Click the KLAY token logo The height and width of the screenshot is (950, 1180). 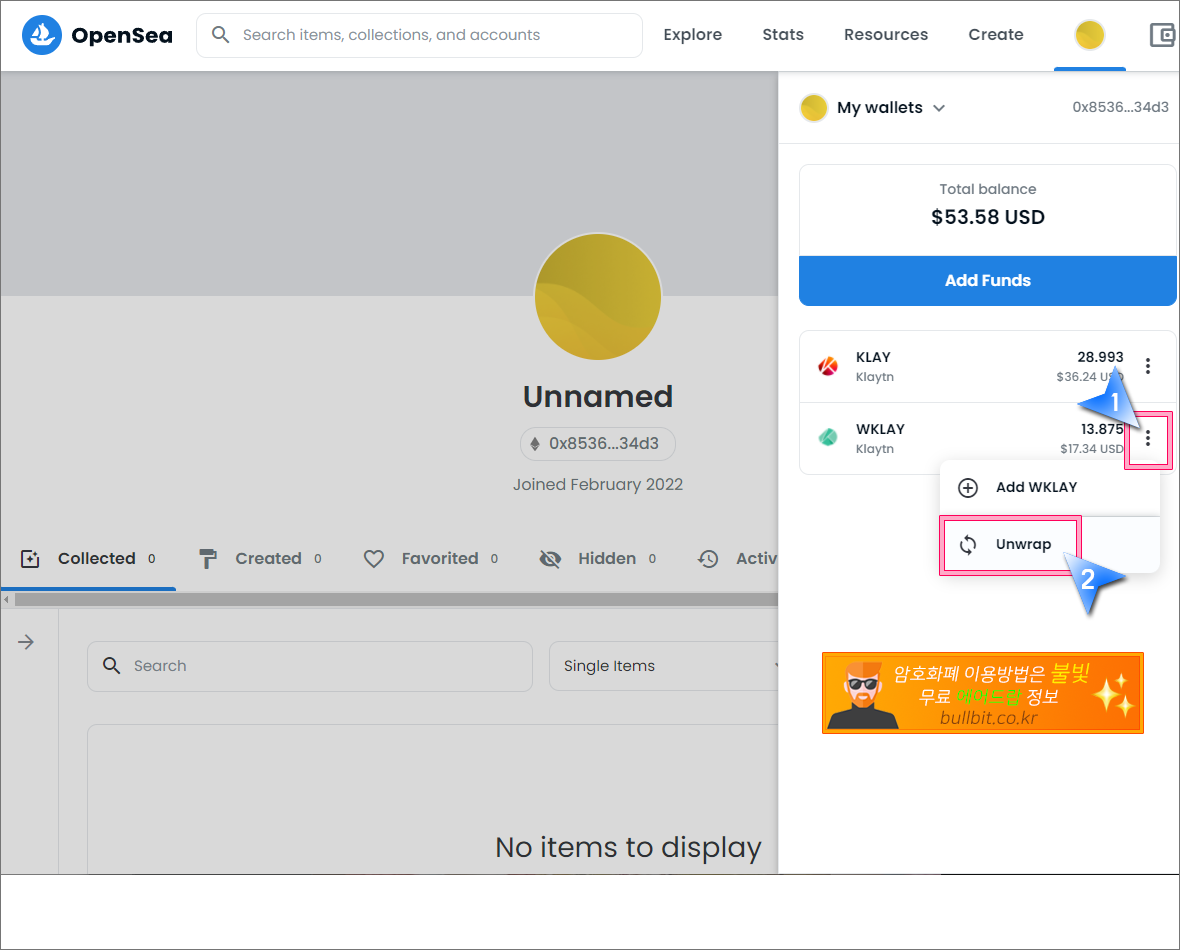pyautogui.click(x=828, y=367)
